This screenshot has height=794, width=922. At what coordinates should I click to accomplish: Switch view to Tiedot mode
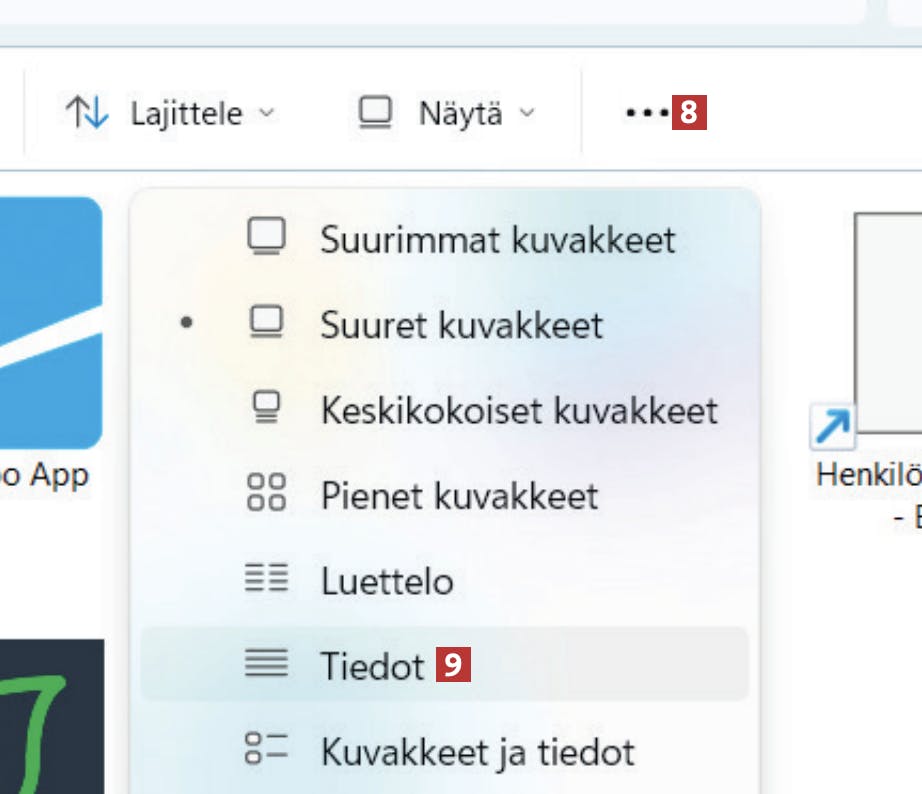point(370,666)
